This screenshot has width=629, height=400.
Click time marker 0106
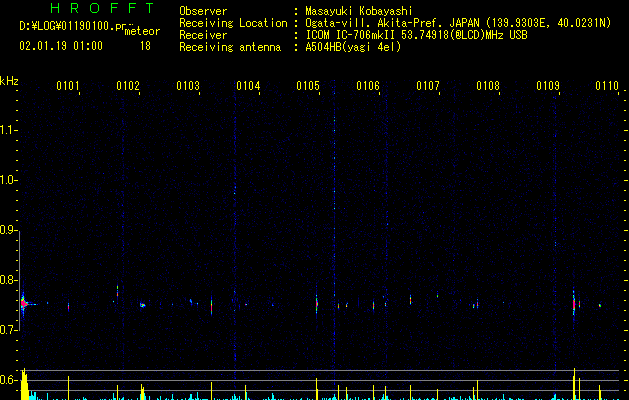pos(368,85)
